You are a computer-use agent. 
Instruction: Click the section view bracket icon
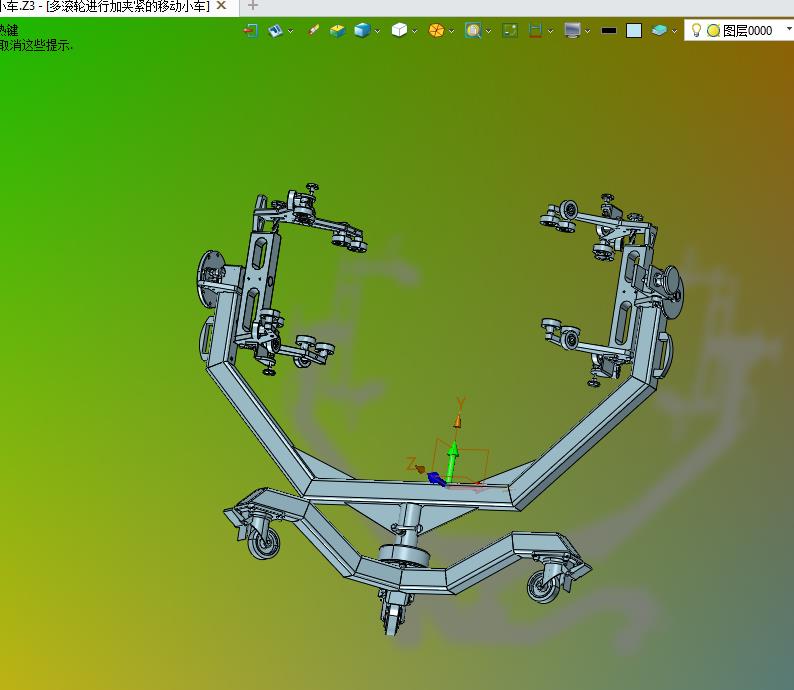point(535,31)
